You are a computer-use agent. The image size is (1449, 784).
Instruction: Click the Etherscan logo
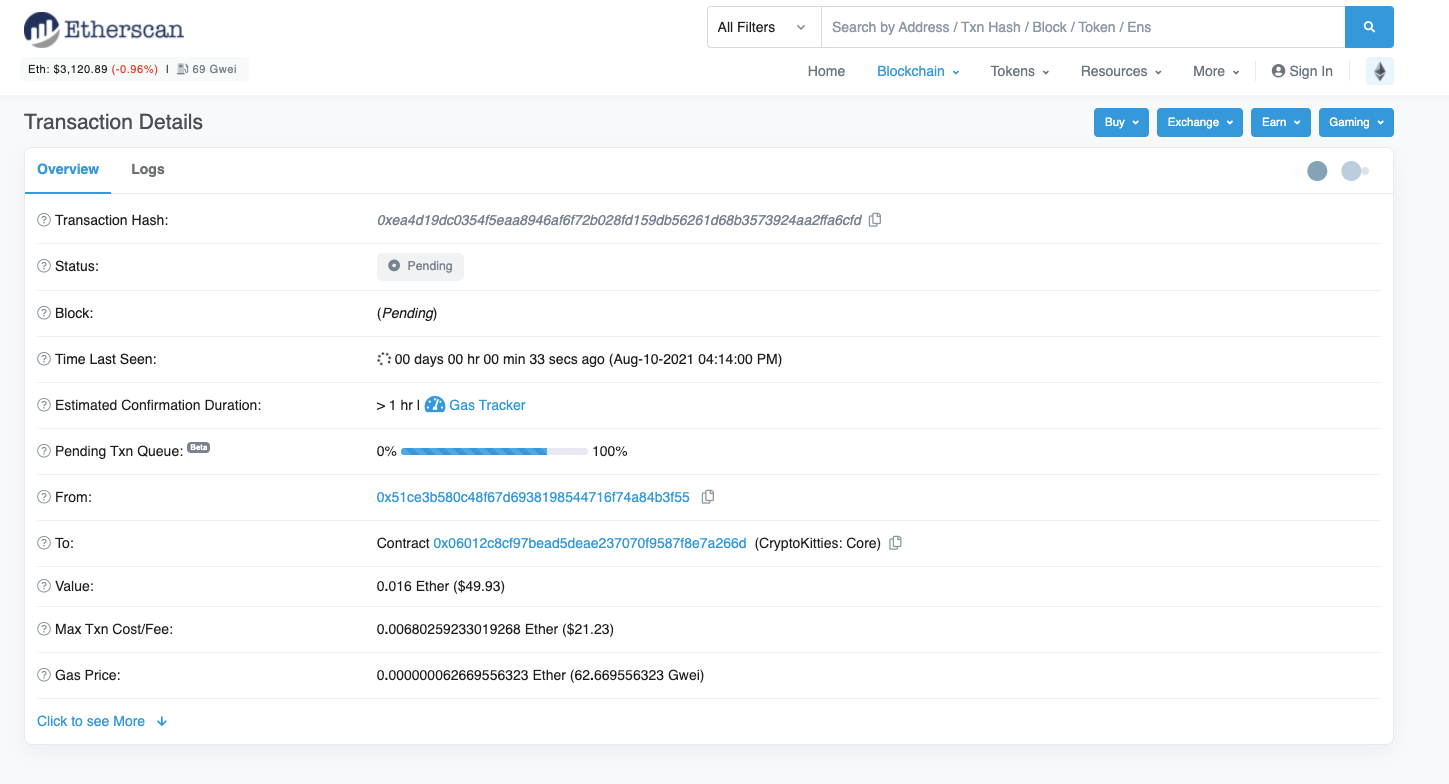[x=104, y=29]
